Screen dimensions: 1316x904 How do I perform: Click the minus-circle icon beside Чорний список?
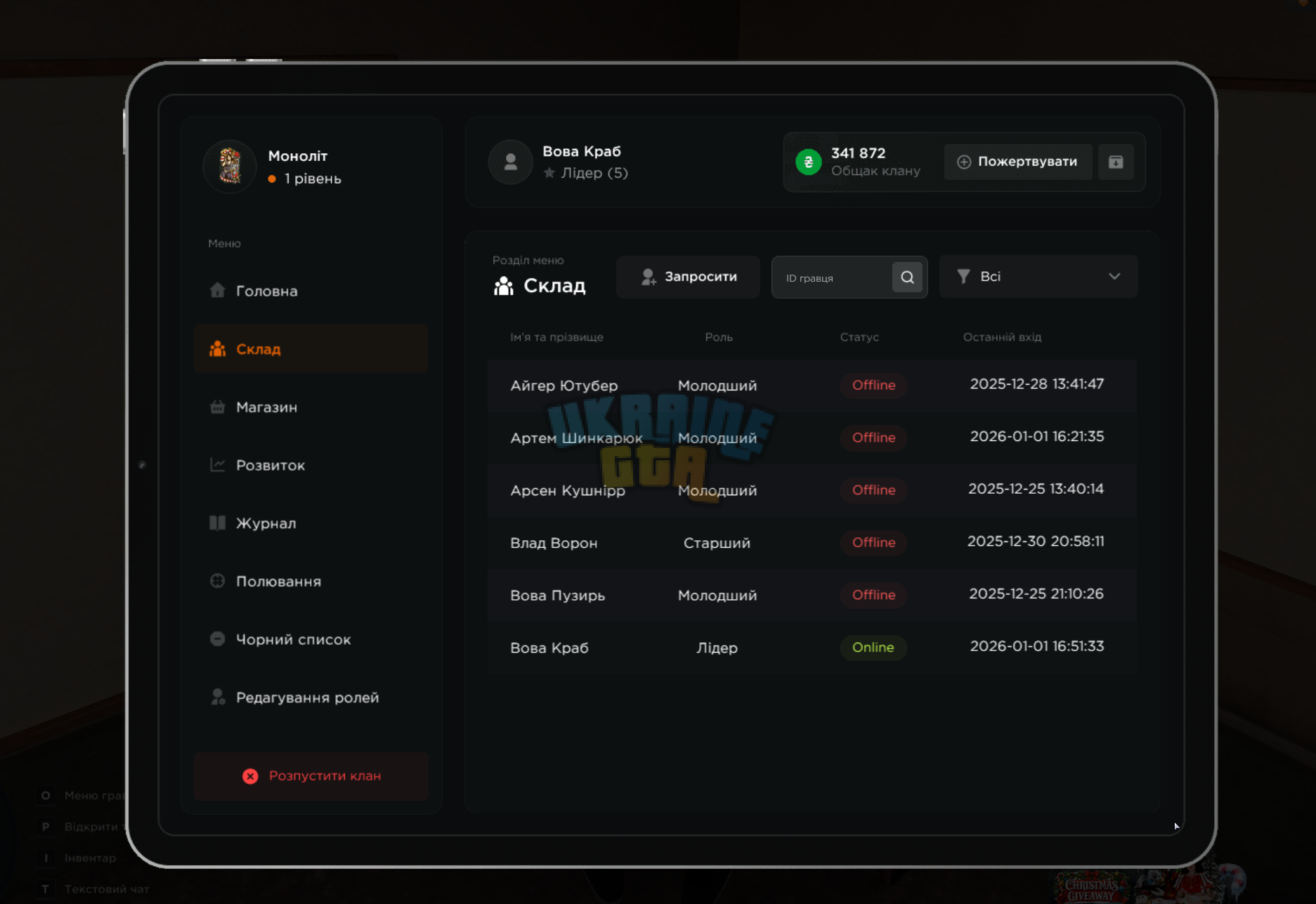218,638
